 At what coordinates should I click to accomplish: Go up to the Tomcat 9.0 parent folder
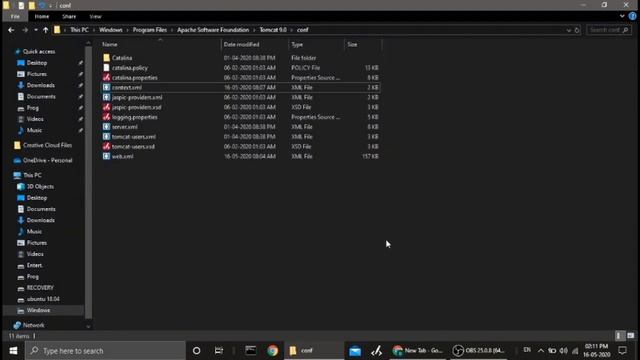[x=45, y=30]
